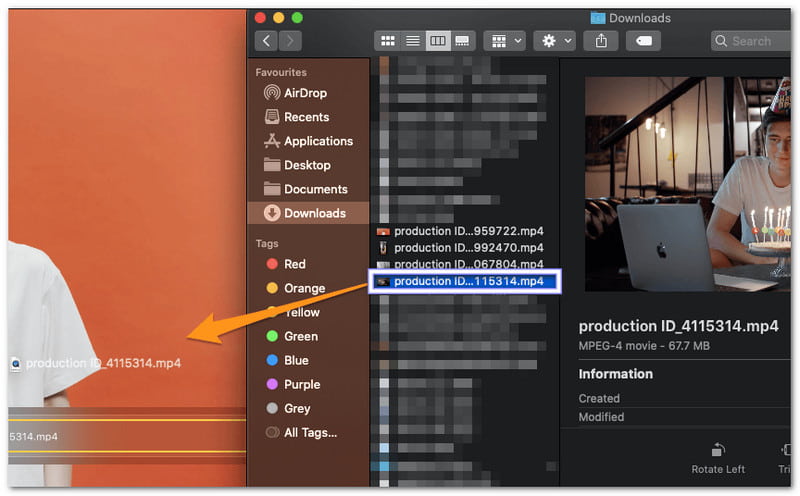Switch to icon view
Screen dimensions: 800x496
(387, 41)
